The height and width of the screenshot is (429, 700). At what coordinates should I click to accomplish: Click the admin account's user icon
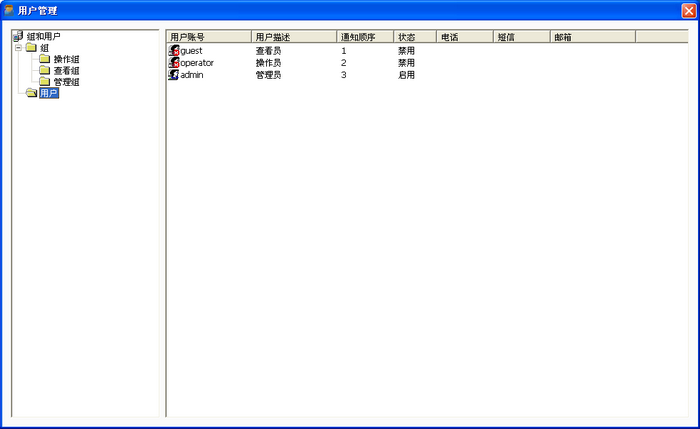pos(174,75)
